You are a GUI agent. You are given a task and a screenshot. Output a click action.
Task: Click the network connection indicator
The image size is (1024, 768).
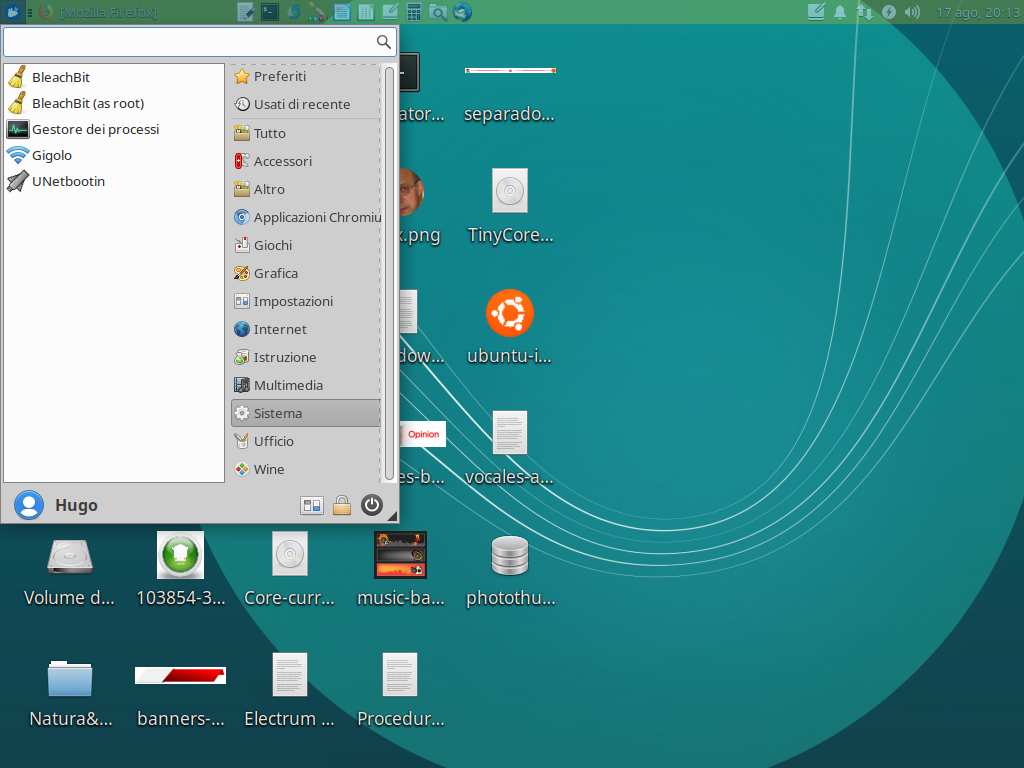tap(865, 12)
